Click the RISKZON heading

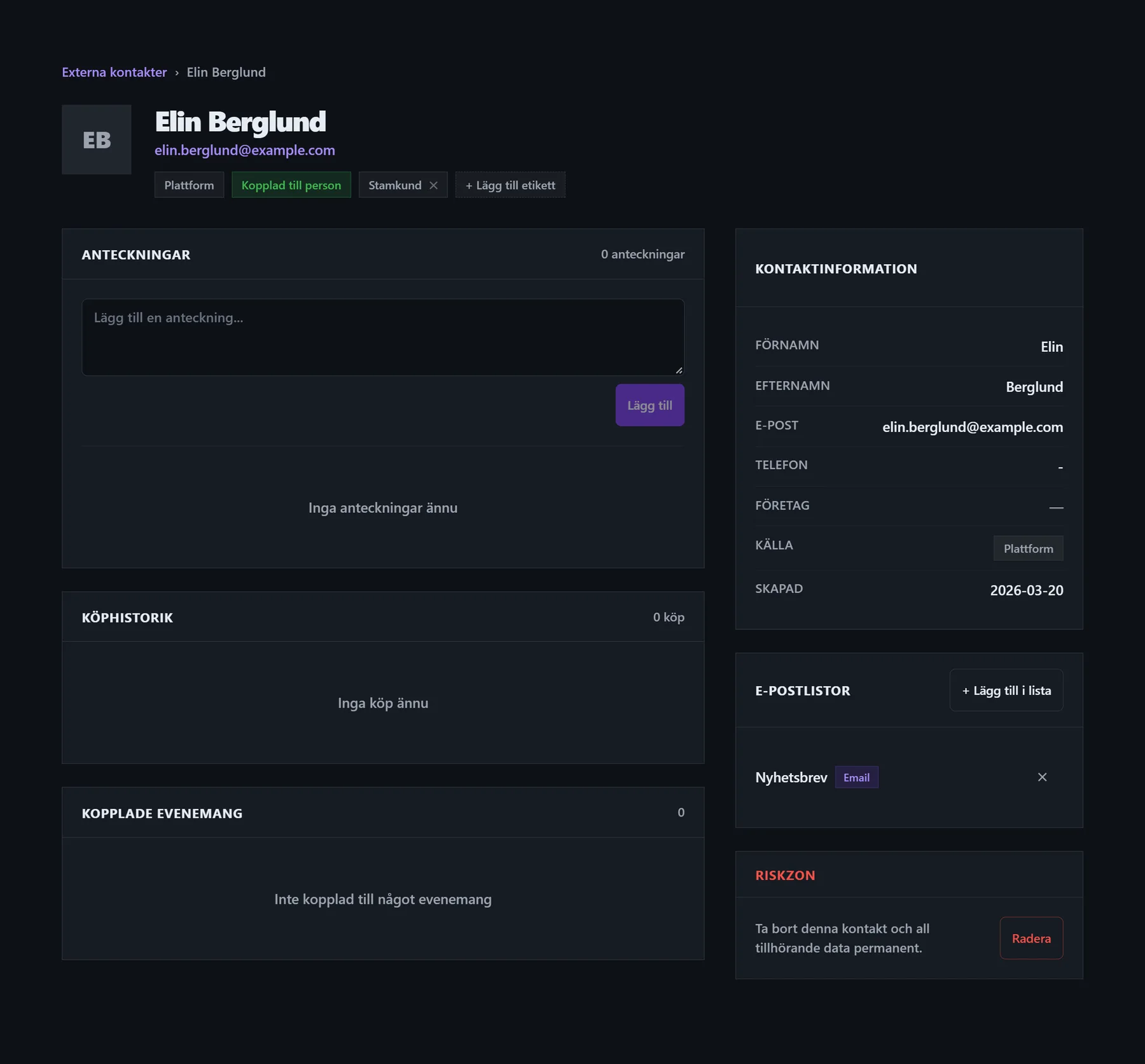[x=785, y=875]
